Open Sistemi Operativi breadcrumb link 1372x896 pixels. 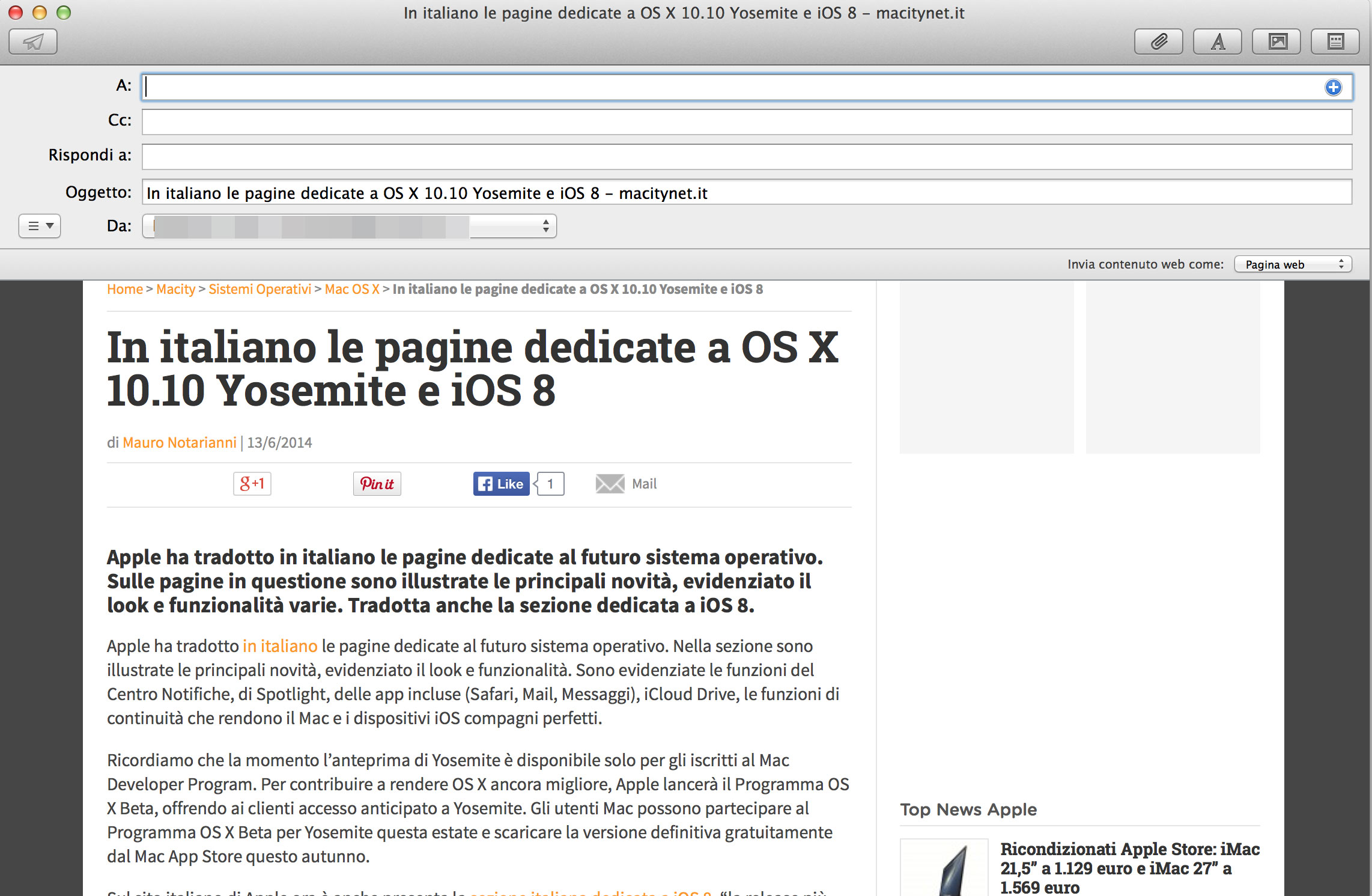[x=260, y=289]
